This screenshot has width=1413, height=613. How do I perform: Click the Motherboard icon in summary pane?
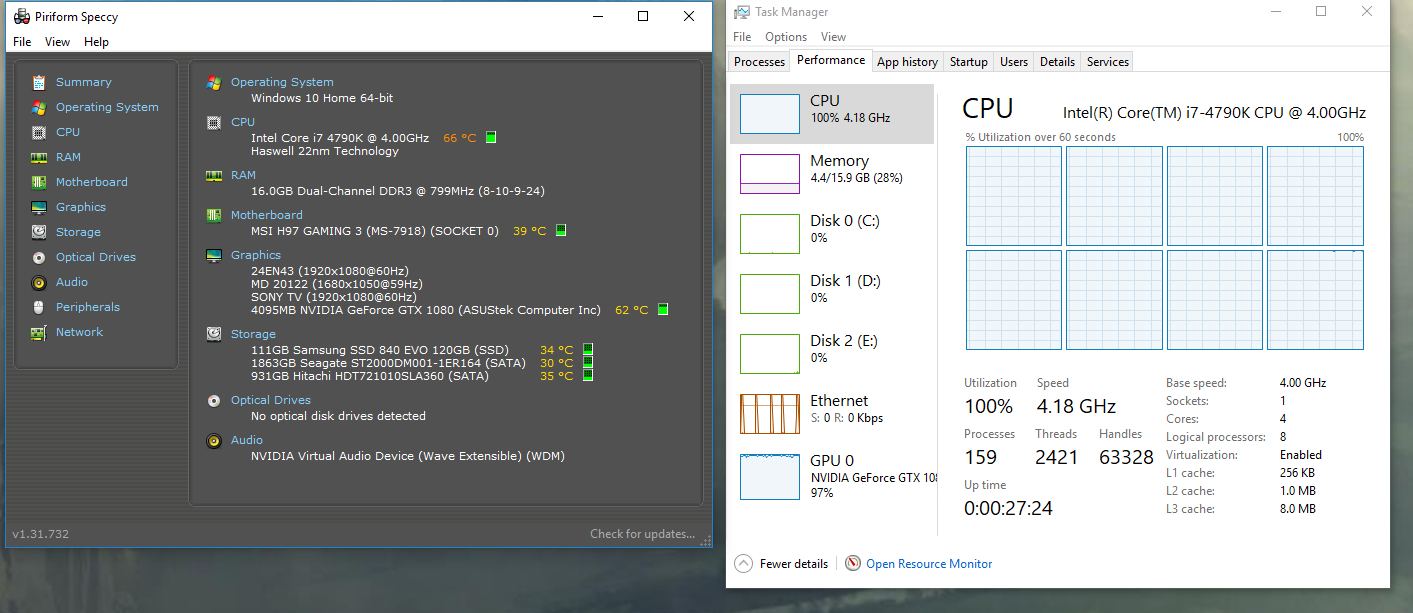[214, 215]
